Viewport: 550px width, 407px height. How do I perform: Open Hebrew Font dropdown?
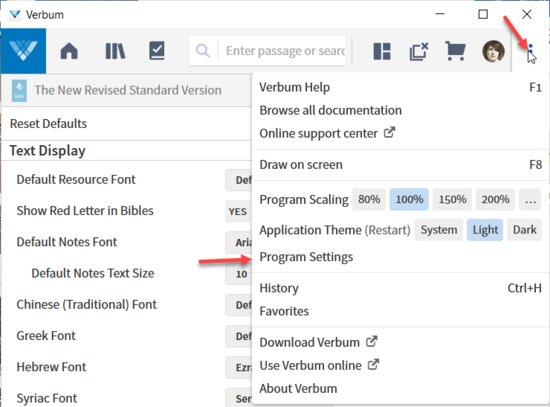[x=239, y=367]
